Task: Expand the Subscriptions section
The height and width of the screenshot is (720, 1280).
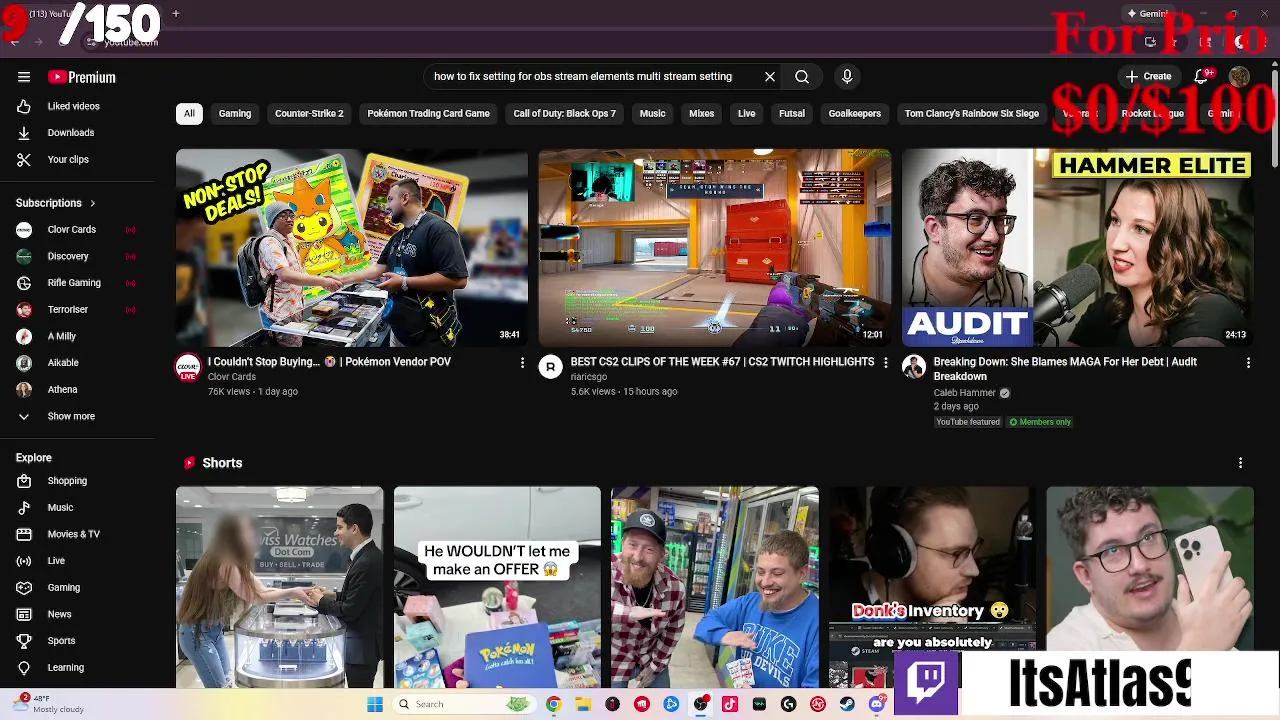Action: [x=56, y=203]
